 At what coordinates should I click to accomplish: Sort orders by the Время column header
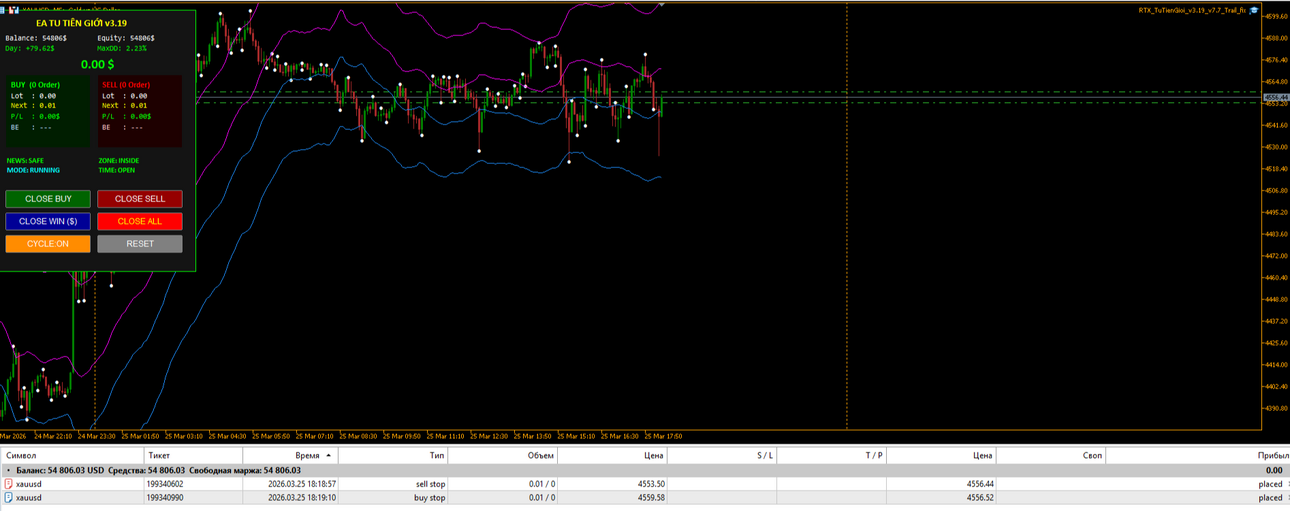coord(292,456)
